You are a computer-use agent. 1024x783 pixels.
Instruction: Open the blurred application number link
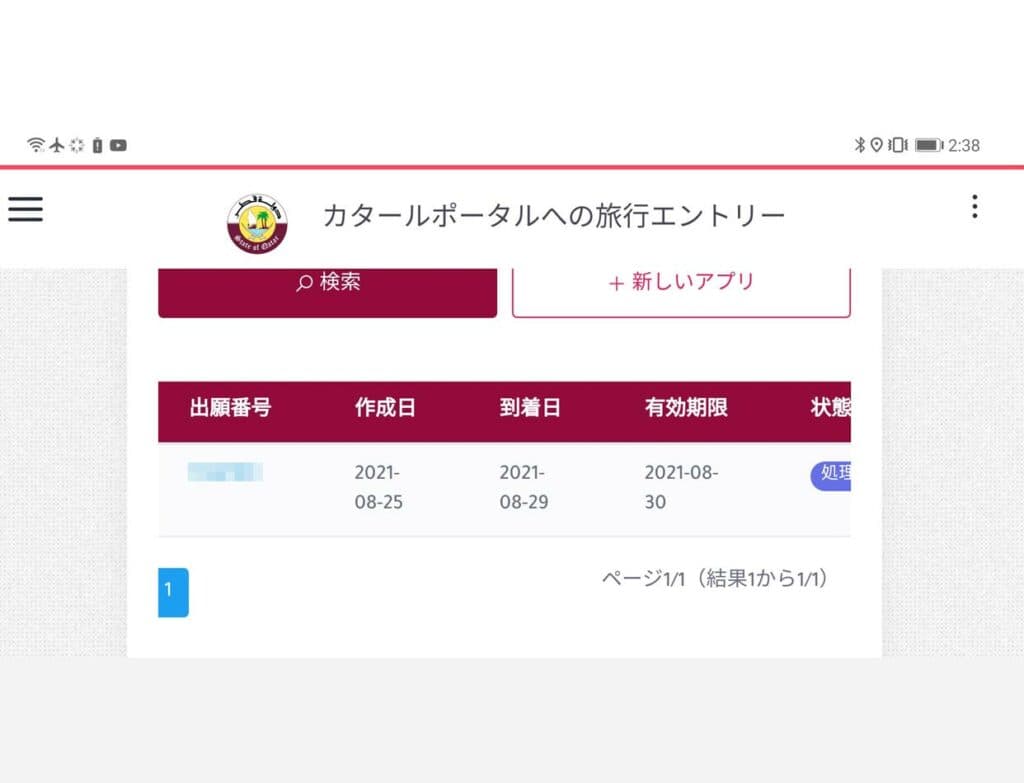(x=225, y=471)
